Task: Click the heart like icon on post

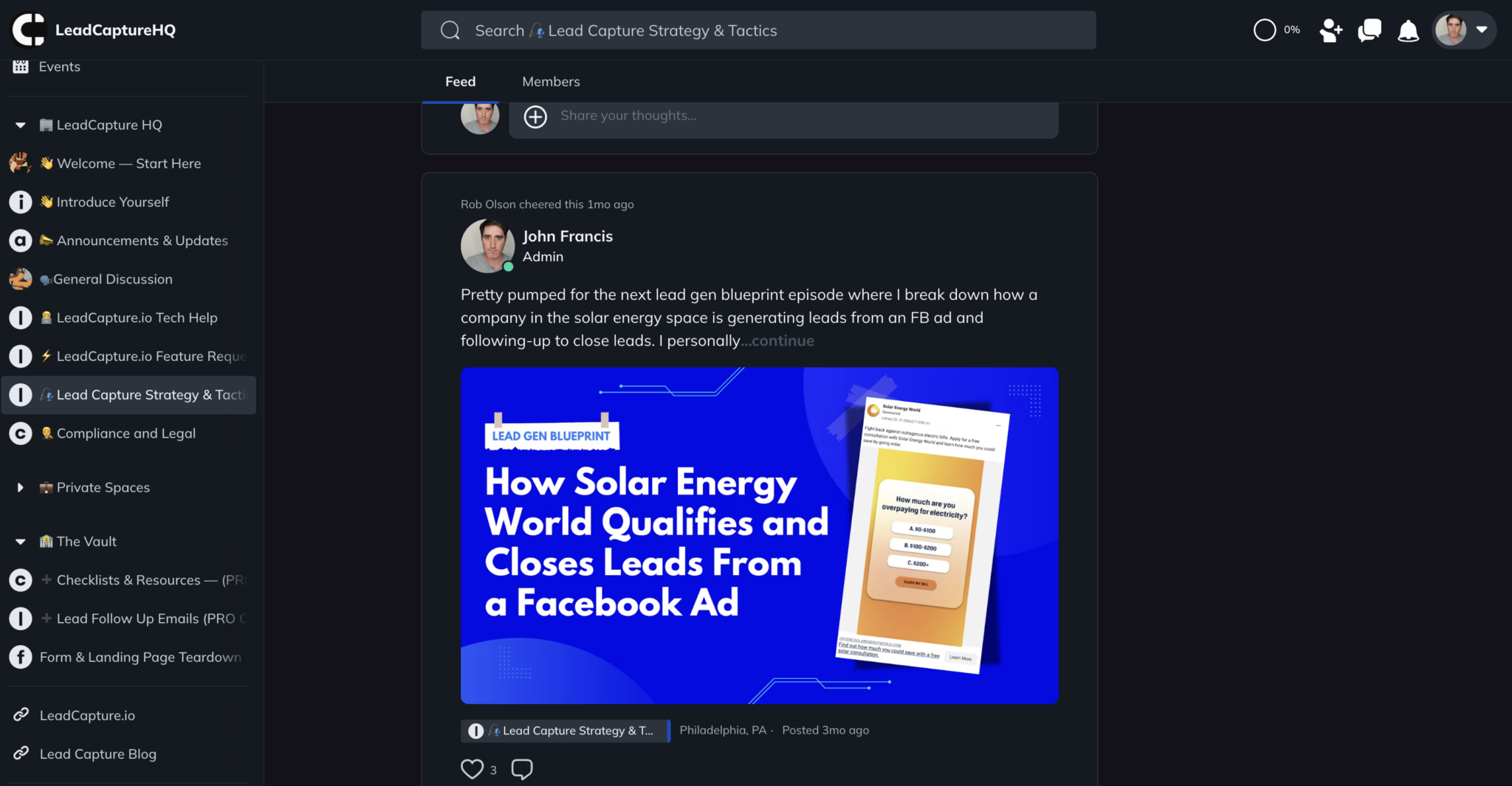Action: (472, 769)
